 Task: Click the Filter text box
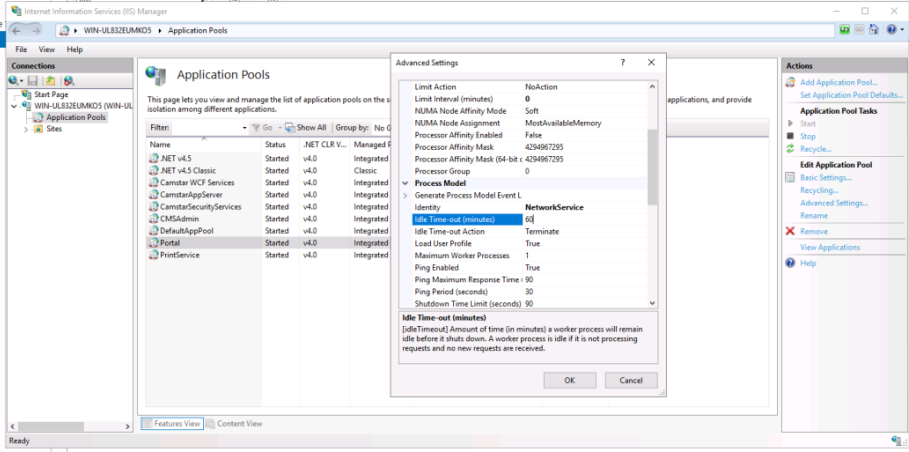(x=208, y=127)
